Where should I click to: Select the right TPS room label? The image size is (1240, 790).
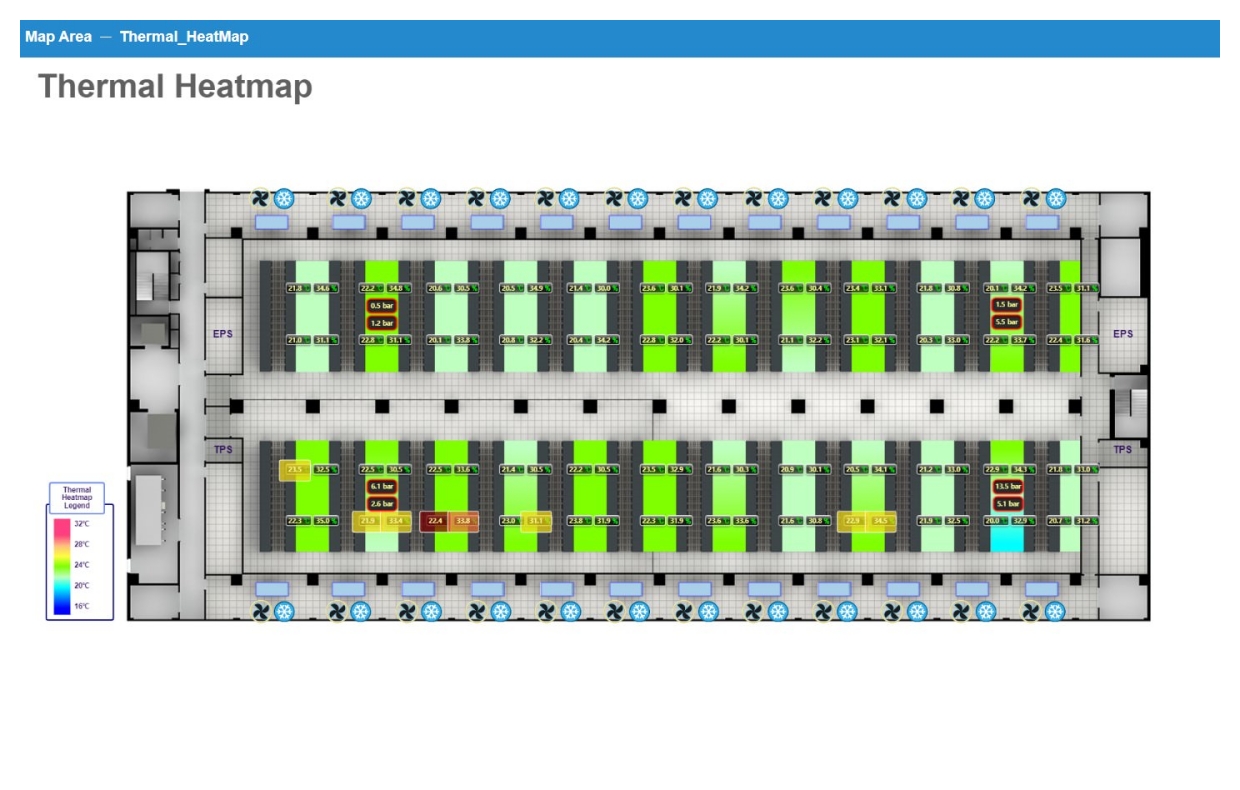[1123, 450]
